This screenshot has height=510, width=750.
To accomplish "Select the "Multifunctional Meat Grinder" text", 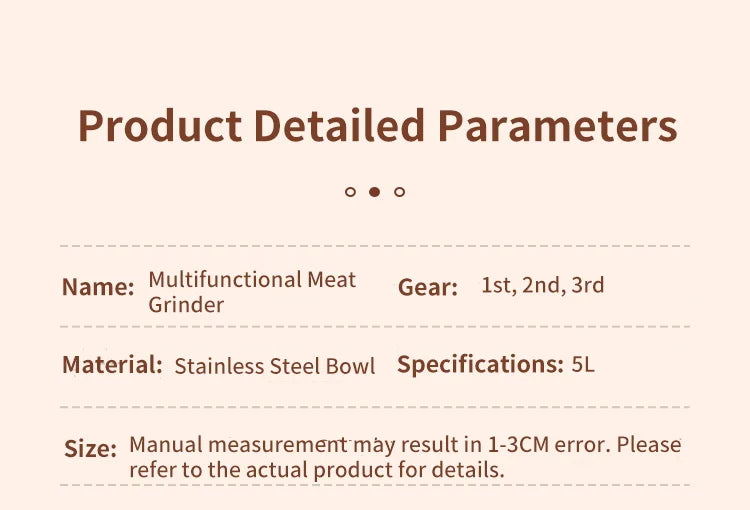I will 252,292.
